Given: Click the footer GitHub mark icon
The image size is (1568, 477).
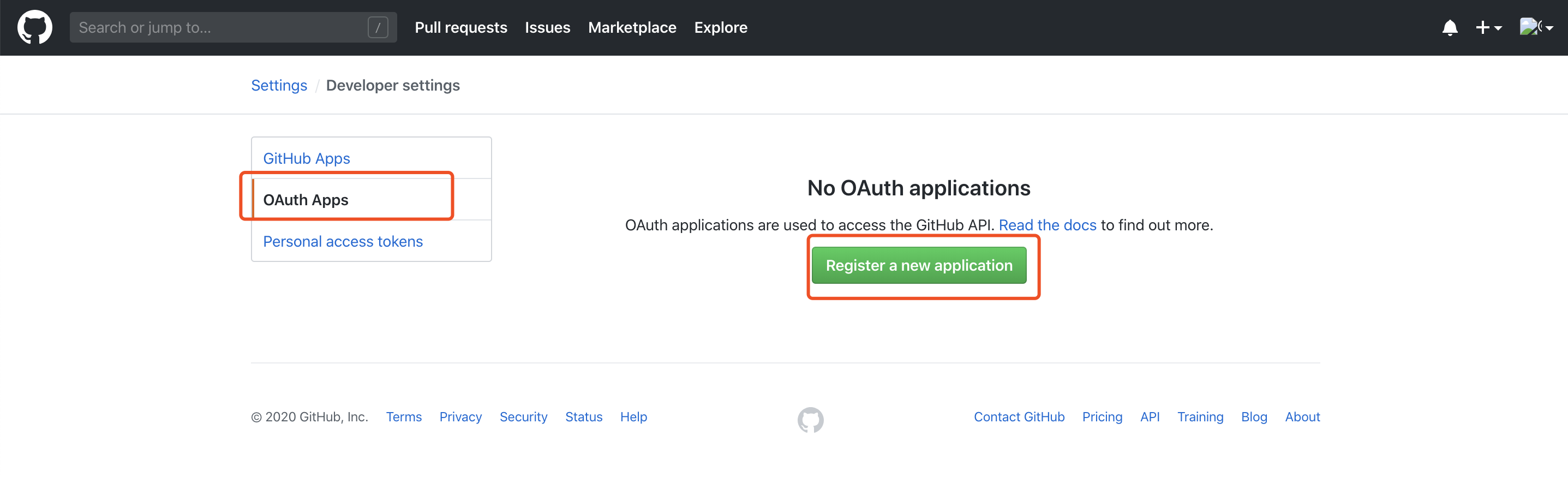Looking at the screenshot, I should (810, 420).
